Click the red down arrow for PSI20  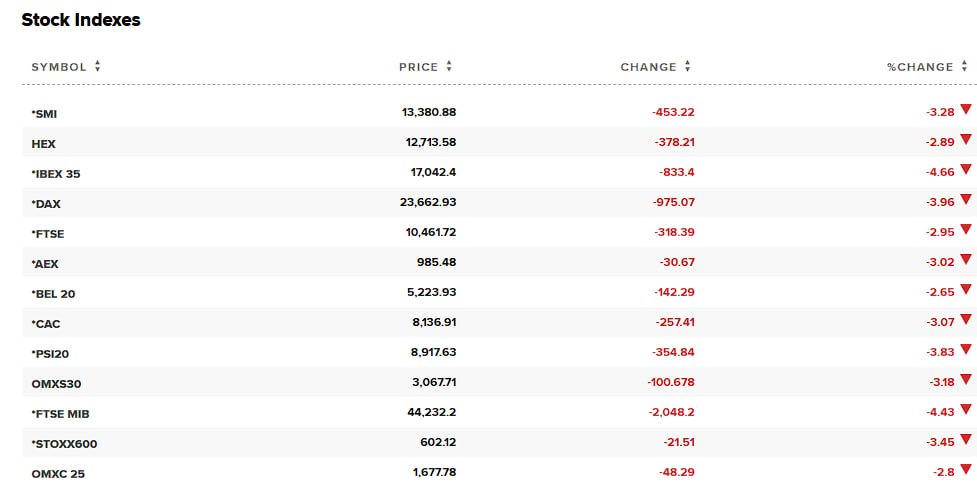(966, 349)
